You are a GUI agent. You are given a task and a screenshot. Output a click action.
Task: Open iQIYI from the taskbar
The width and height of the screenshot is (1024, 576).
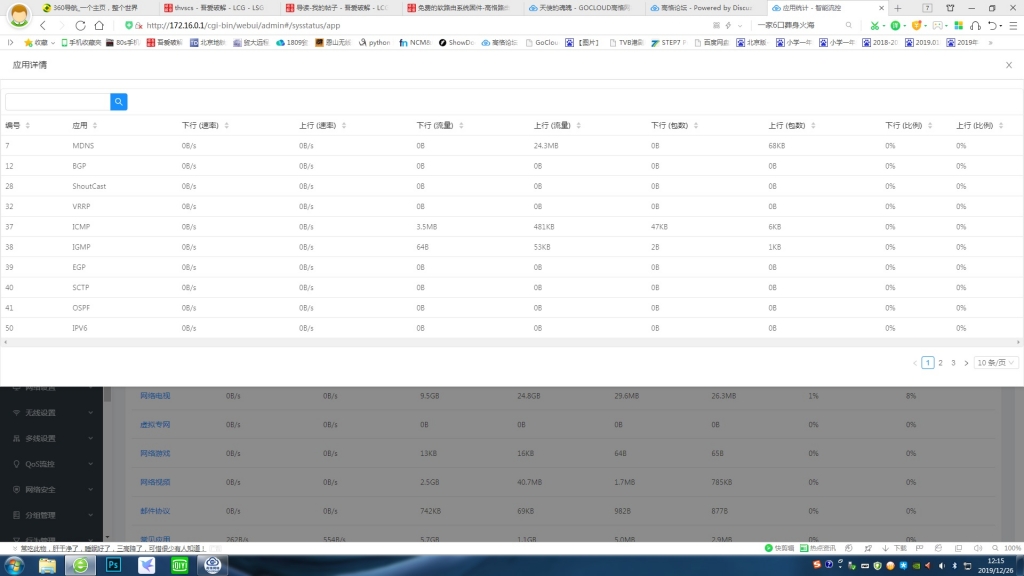pos(180,565)
